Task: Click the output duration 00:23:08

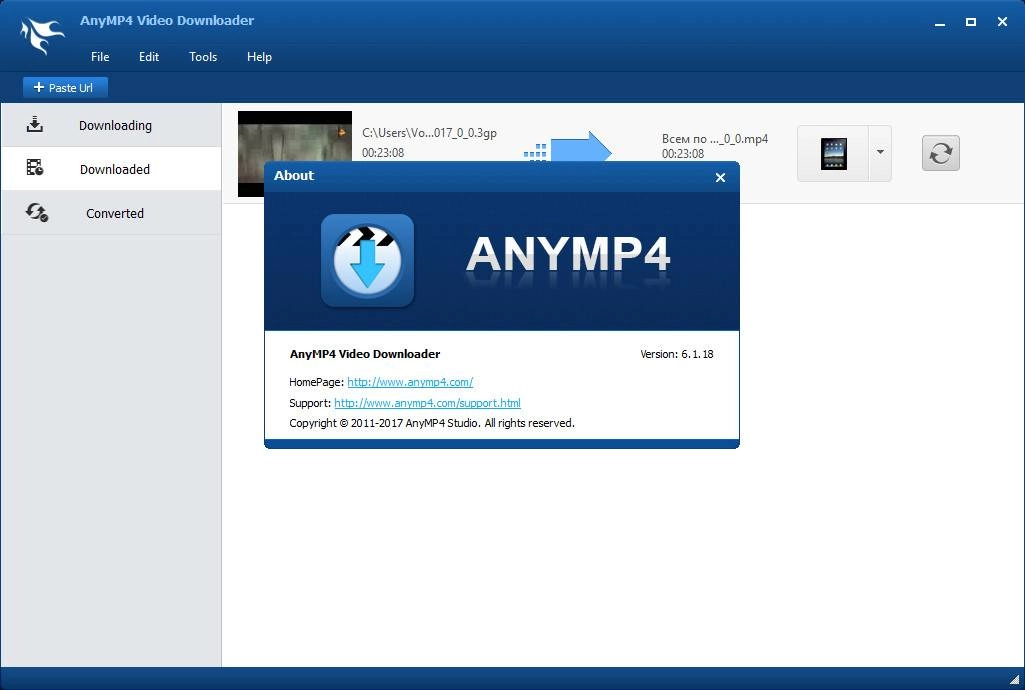Action: (682, 154)
